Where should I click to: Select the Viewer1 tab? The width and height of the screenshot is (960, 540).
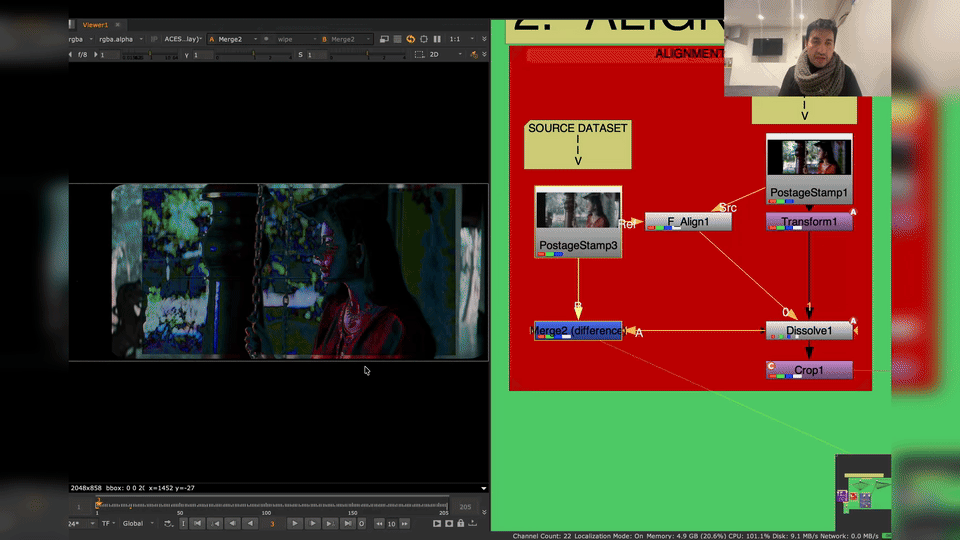coord(95,25)
